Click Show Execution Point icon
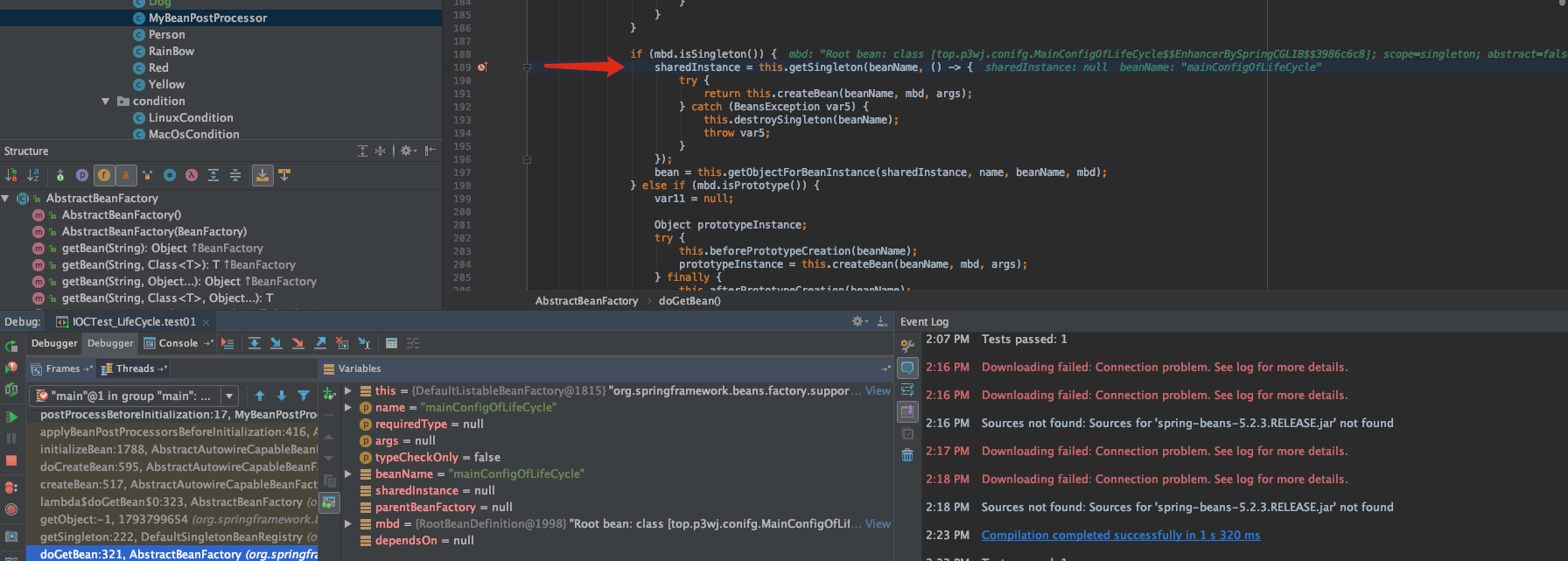Image resolution: width=1568 pixels, height=561 pixels. (x=227, y=343)
